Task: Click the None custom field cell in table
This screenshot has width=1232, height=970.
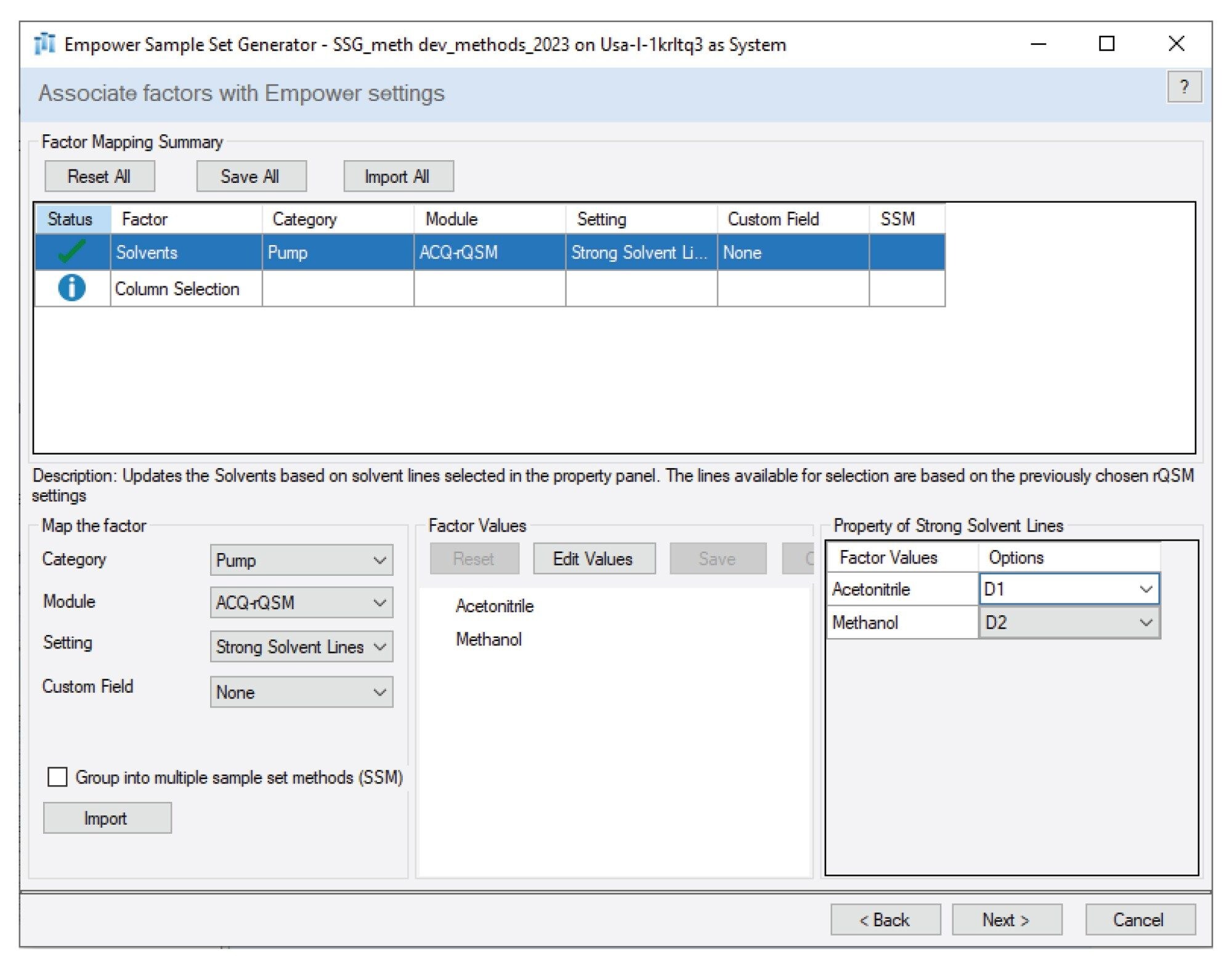Action: [793, 252]
